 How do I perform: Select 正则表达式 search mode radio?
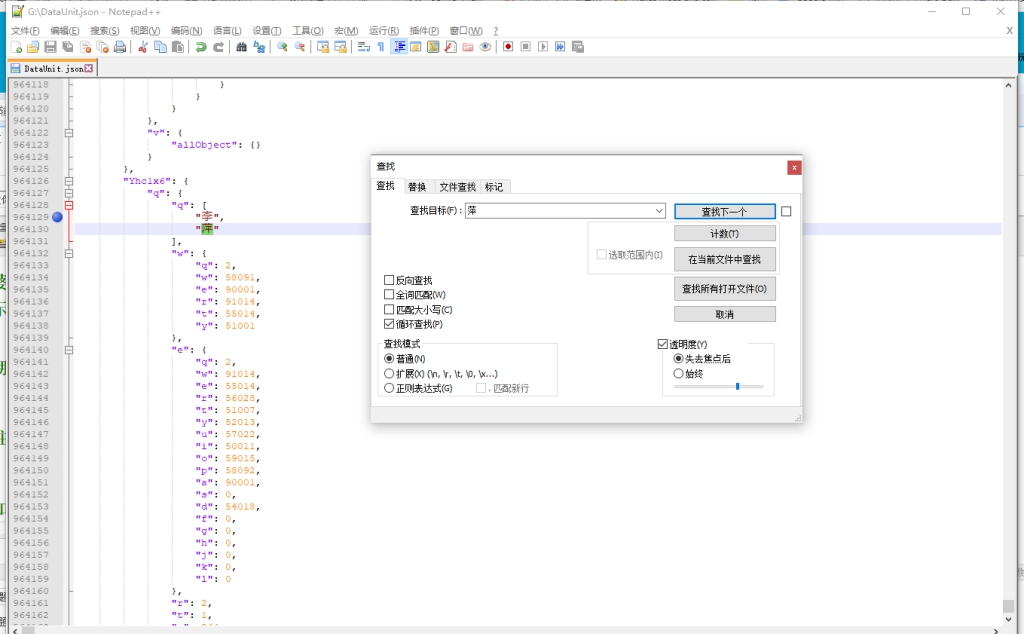pos(389,388)
